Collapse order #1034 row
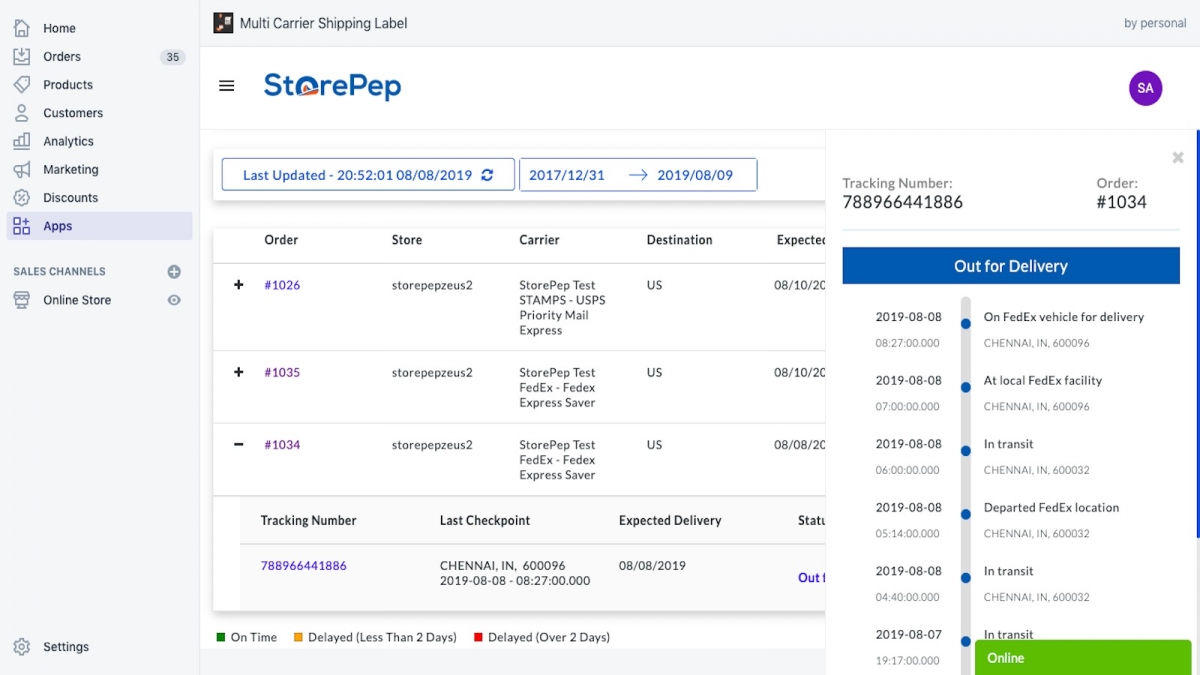This screenshot has width=1200, height=675. point(238,445)
